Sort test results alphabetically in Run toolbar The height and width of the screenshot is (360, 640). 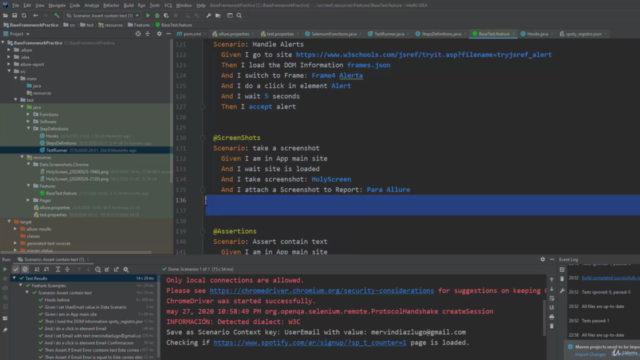(x=37, y=269)
